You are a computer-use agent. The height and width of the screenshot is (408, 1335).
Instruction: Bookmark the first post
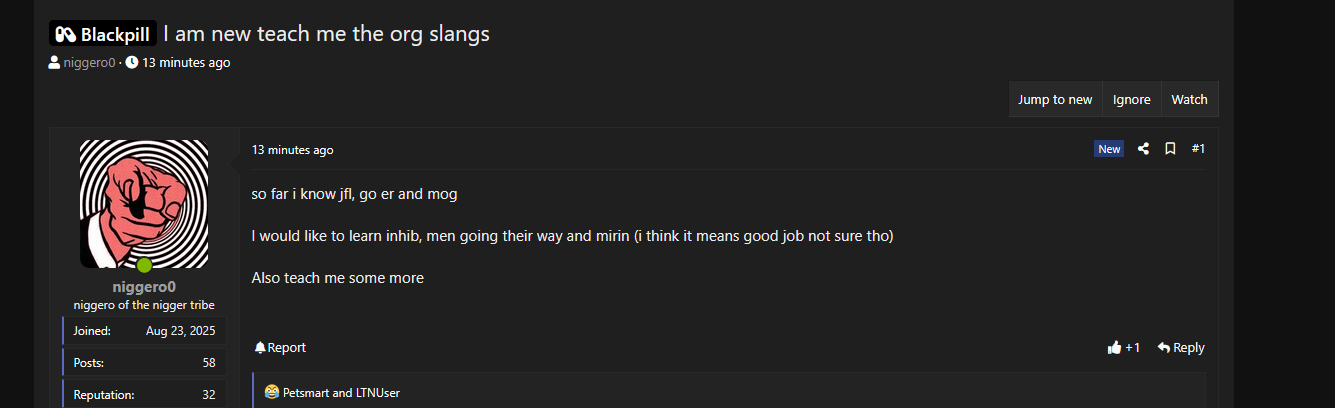1170,149
